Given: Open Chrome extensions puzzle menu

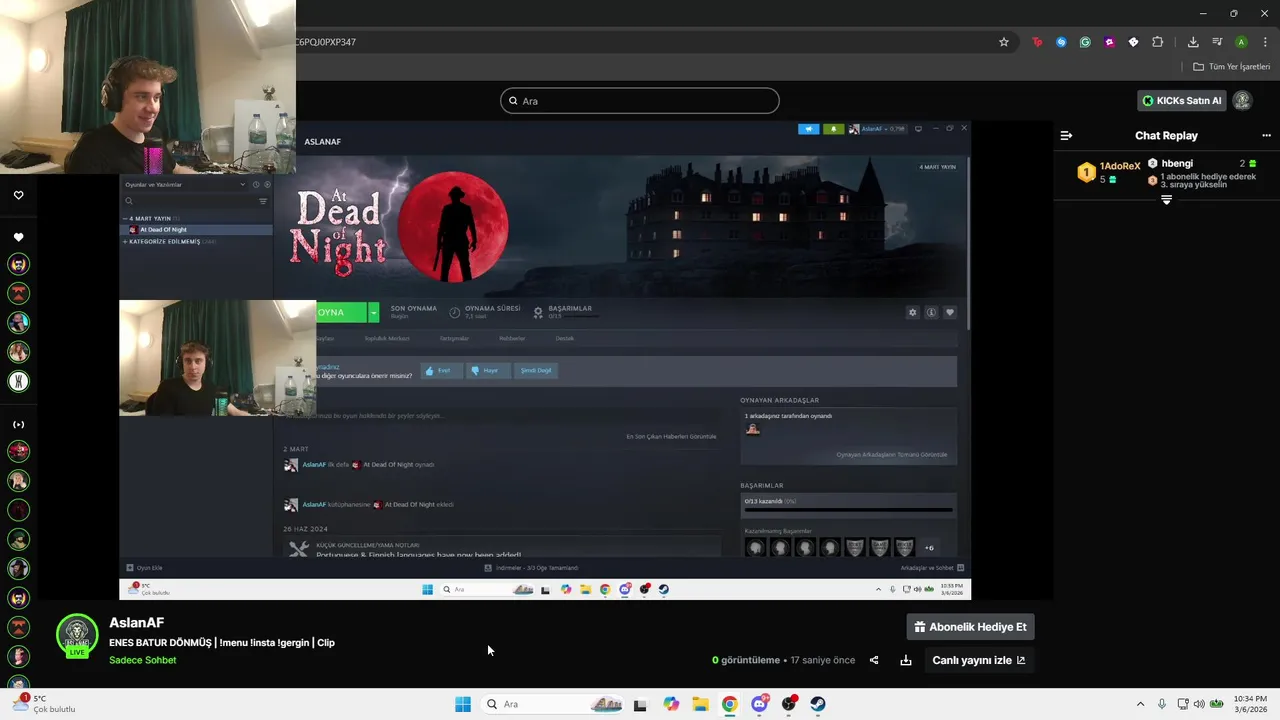Looking at the screenshot, I should click(x=1158, y=42).
